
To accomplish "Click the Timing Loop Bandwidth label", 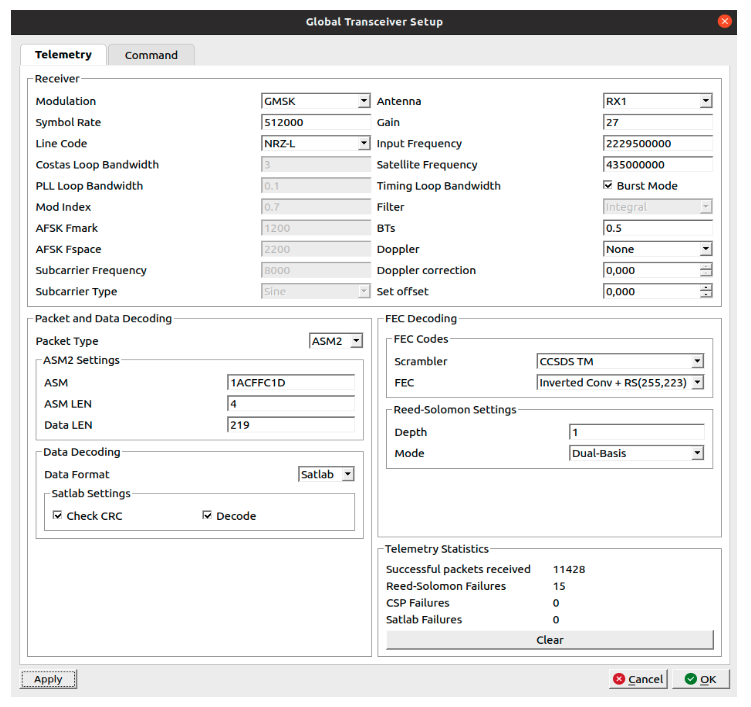I will 439,186.
